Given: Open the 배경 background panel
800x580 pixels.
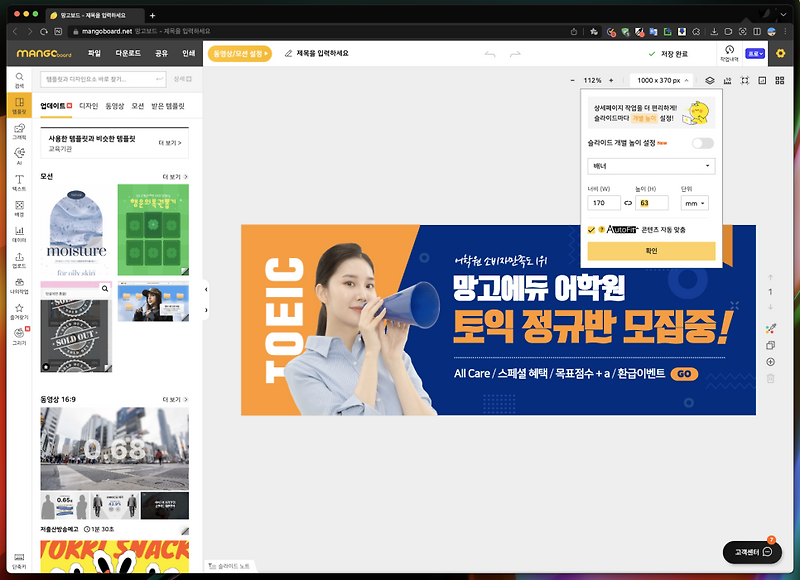Looking at the screenshot, I should (x=19, y=208).
